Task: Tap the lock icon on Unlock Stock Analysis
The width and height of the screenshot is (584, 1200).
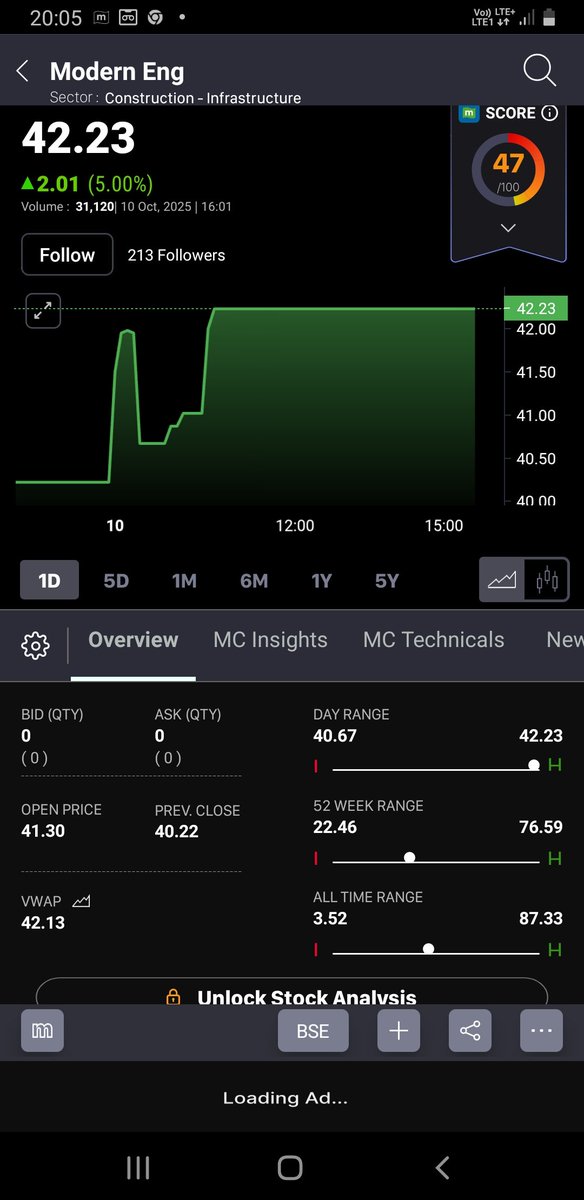Action: point(173,997)
